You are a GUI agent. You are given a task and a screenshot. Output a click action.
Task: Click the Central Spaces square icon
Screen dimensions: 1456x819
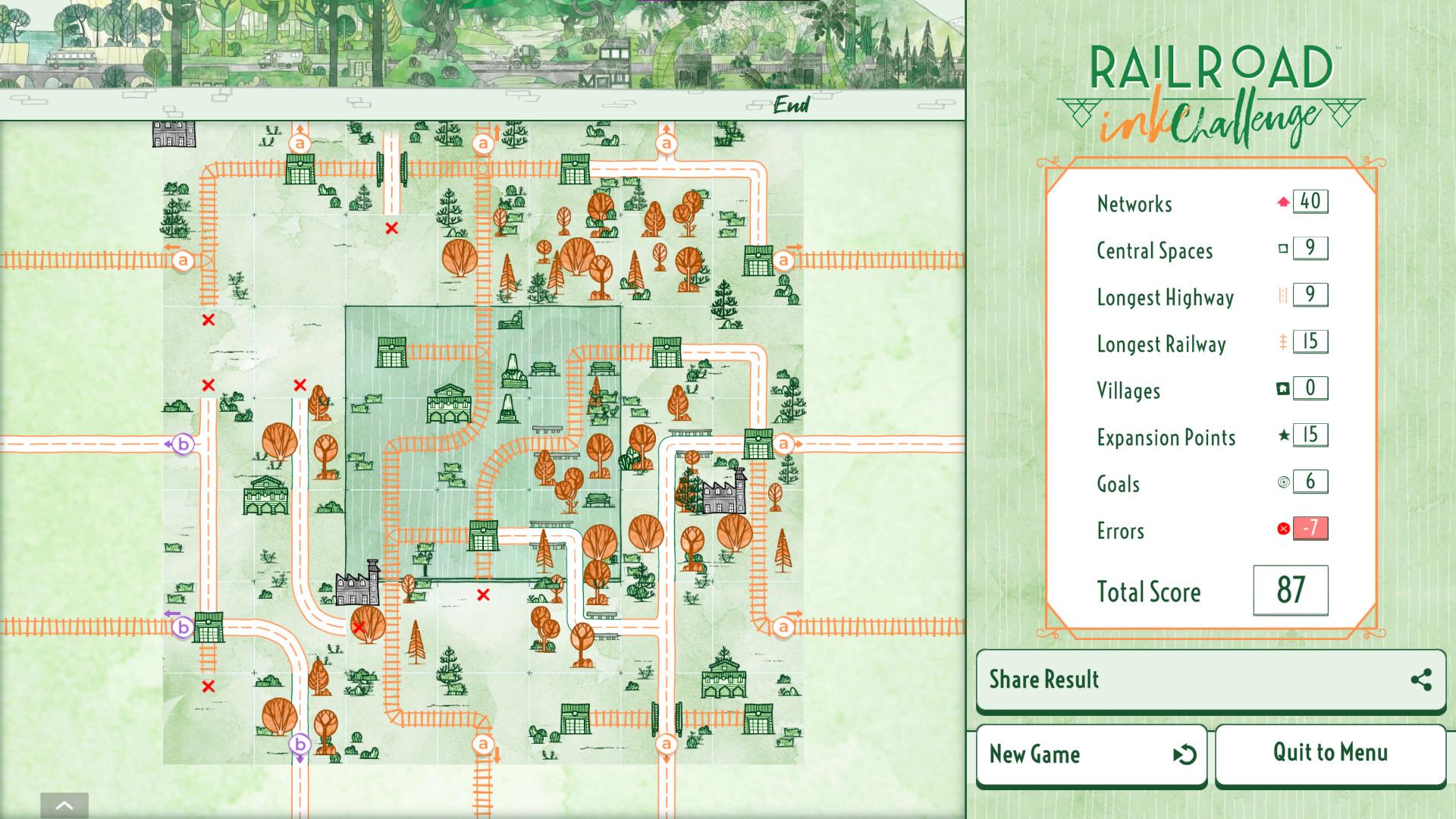click(x=1283, y=248)
